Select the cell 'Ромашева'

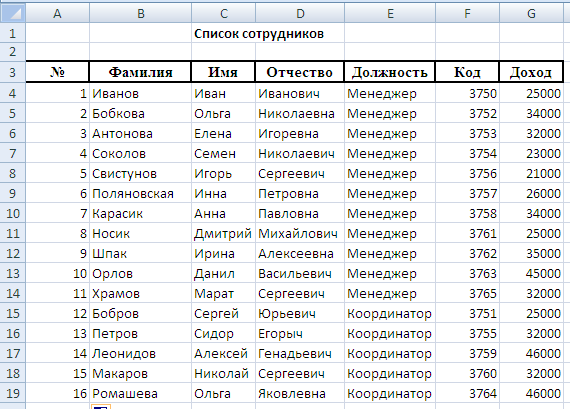pos(140,393)
